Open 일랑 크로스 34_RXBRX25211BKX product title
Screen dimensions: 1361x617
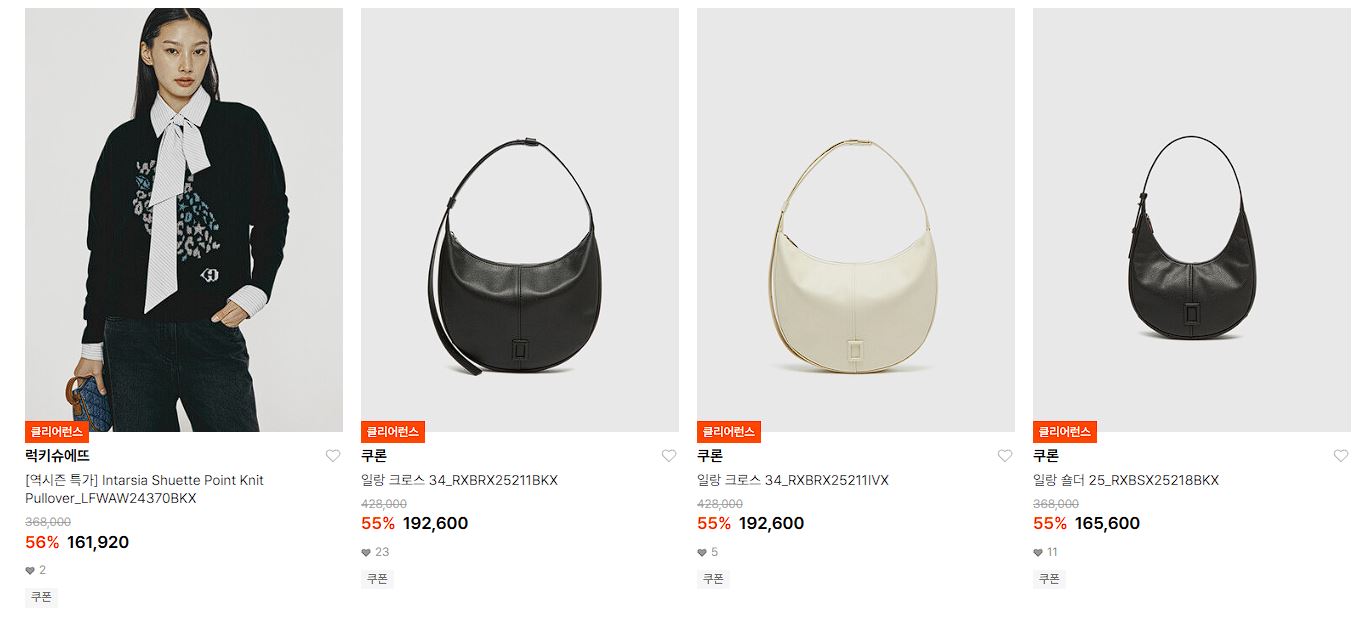coord(459,480)
